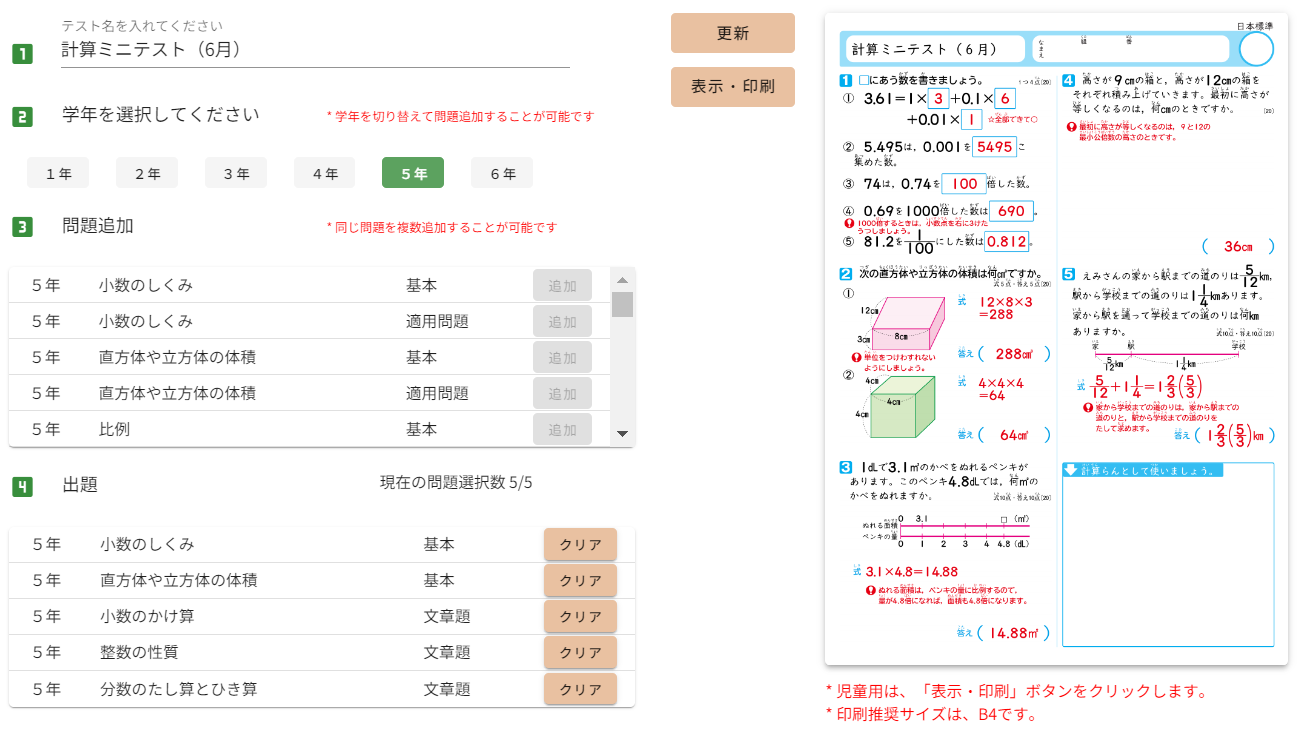
Task: Click the blue score circle on the worksheet
Action: point(1256,49)
